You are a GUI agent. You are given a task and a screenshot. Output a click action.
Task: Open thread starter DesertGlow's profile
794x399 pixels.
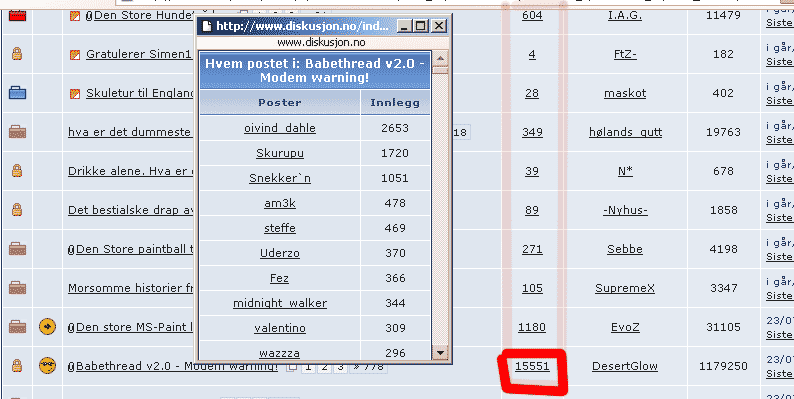click(x=625, y=366)
